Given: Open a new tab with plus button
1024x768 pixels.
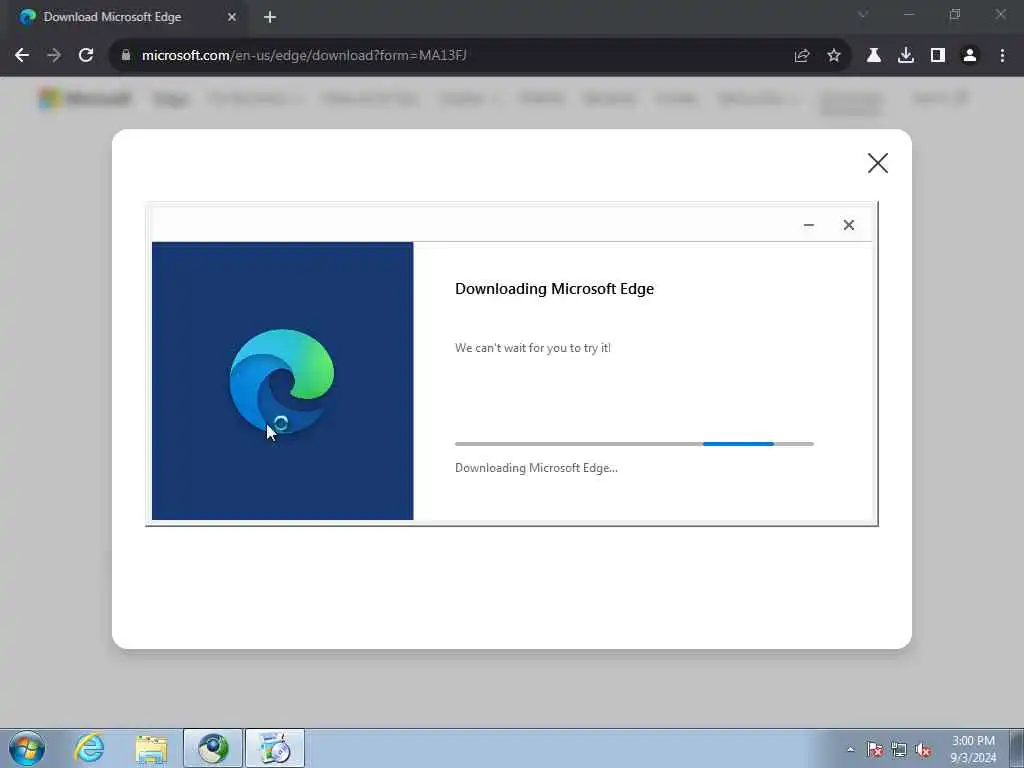Looking at the screenshot, I should (x=270, y=18).
